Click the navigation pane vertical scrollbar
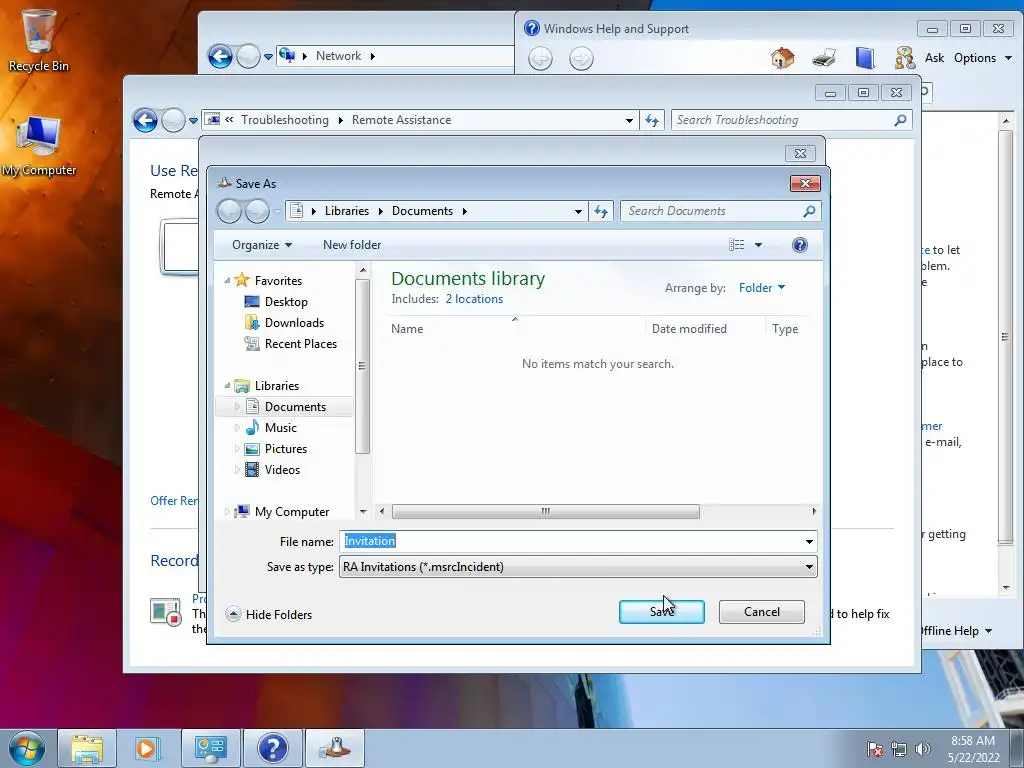Image resolution: width=1024 pixels, height=768 pixels. 363,366
